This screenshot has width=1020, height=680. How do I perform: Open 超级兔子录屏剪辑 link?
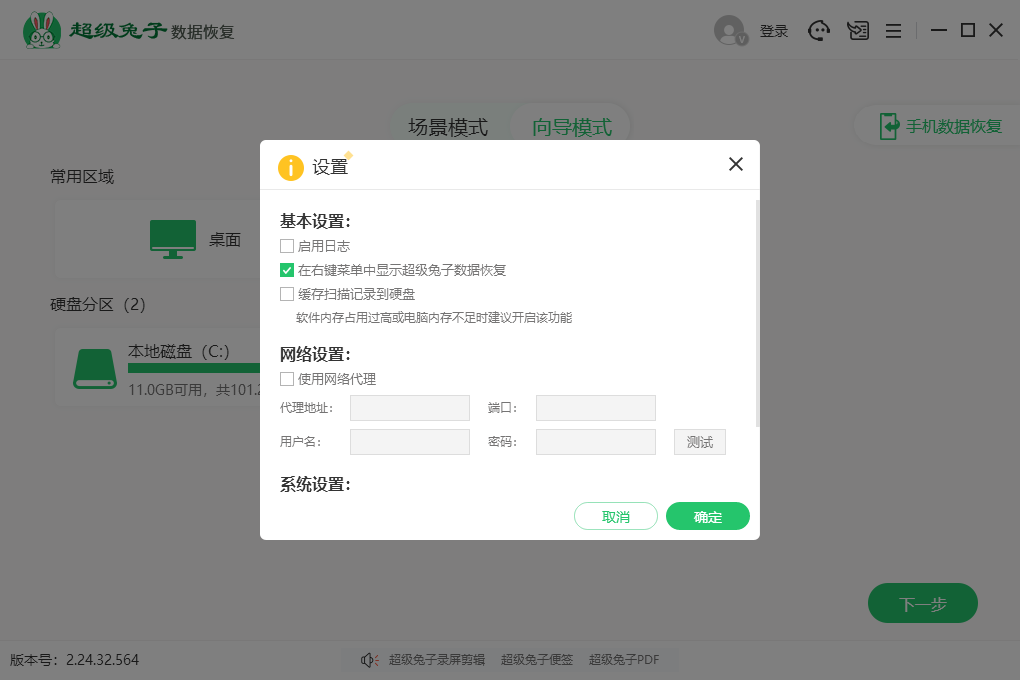point(437,660)
